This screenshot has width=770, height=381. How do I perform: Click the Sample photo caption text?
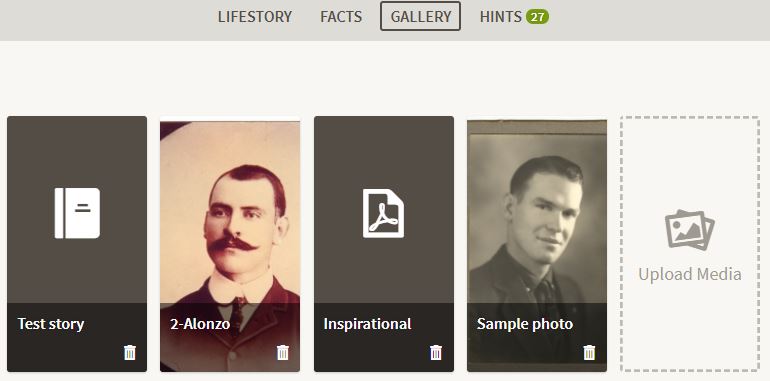point(525,324)
